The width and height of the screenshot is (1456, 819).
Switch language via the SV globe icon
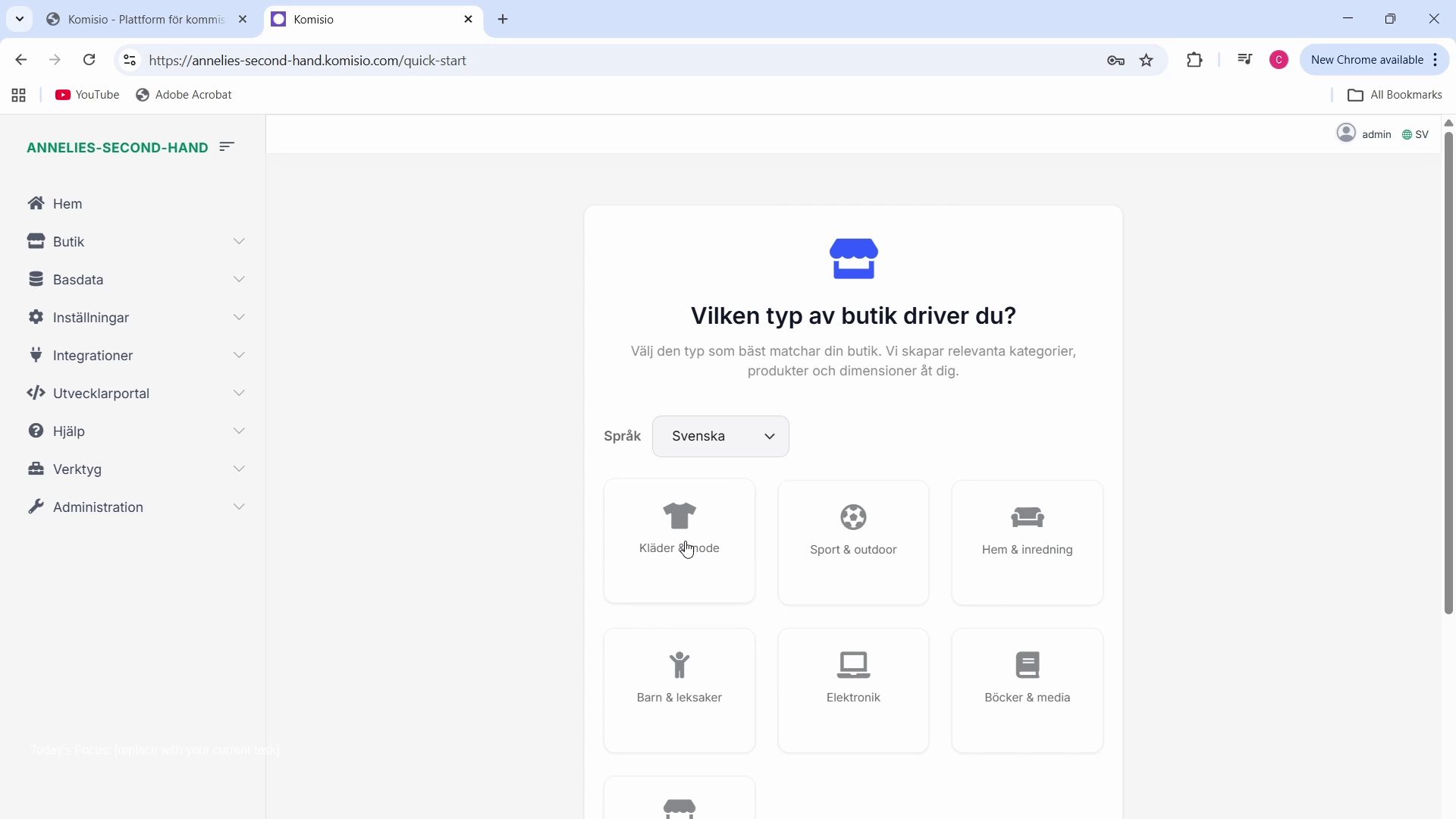(x=1407, y=135)
